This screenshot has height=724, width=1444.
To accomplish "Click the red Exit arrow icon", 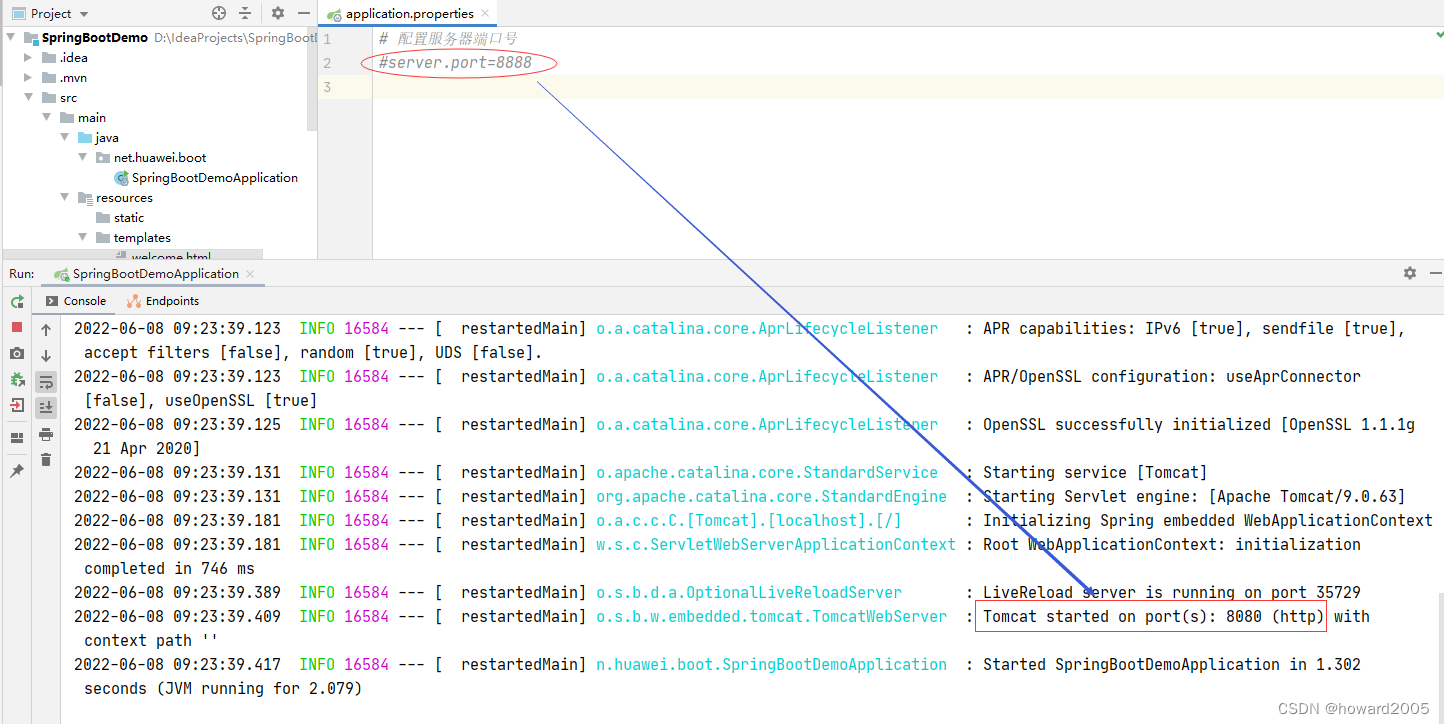I will tap(17, 405).
